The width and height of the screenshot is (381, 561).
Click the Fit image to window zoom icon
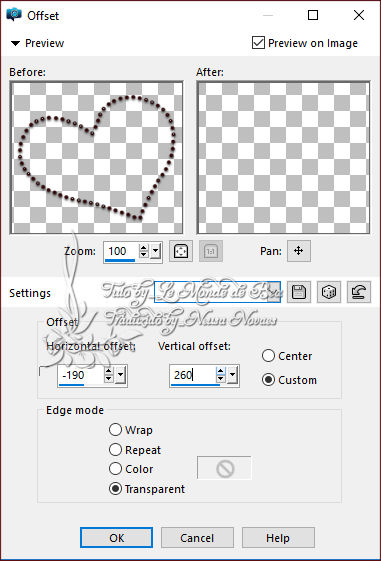click(x=181, y=251)
